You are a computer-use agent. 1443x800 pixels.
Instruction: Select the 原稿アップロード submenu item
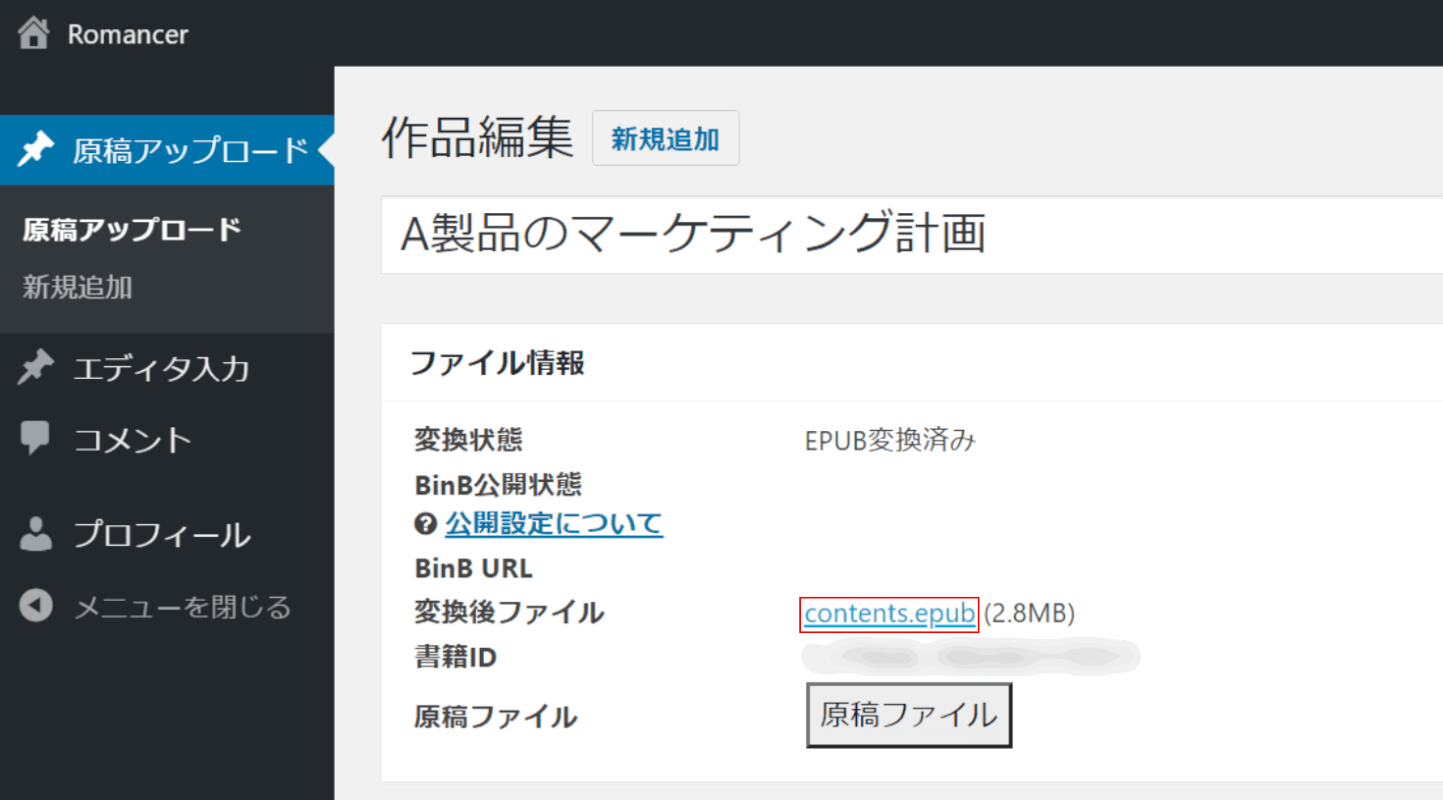click(132, 230)
